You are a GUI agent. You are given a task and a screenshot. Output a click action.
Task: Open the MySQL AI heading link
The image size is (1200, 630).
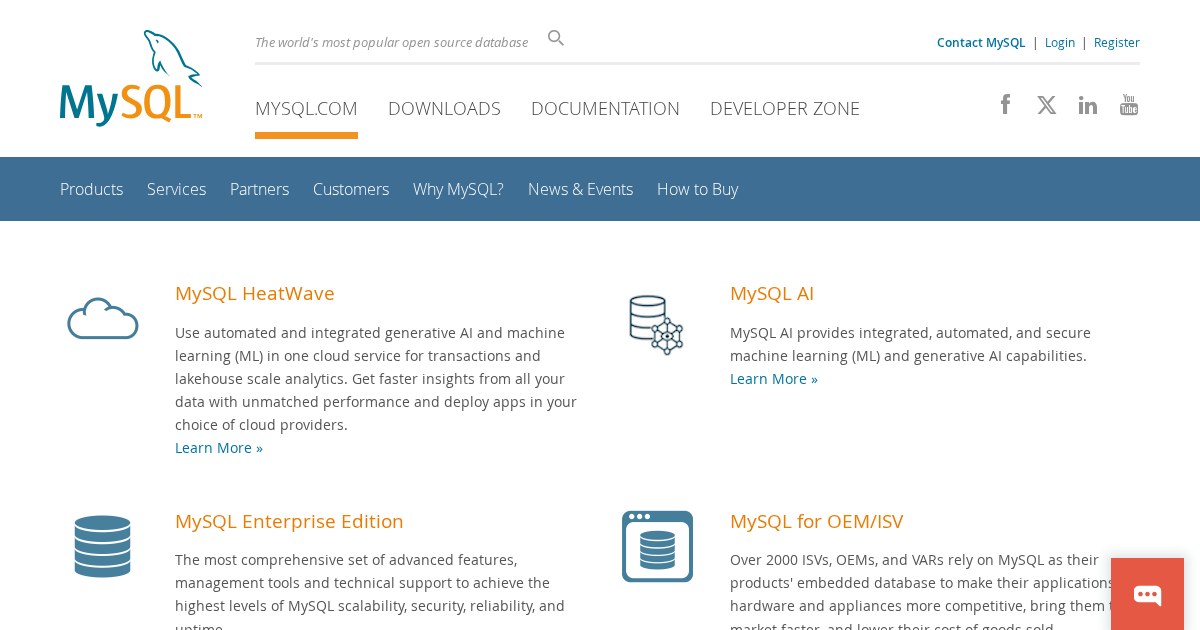pos(772,293)
